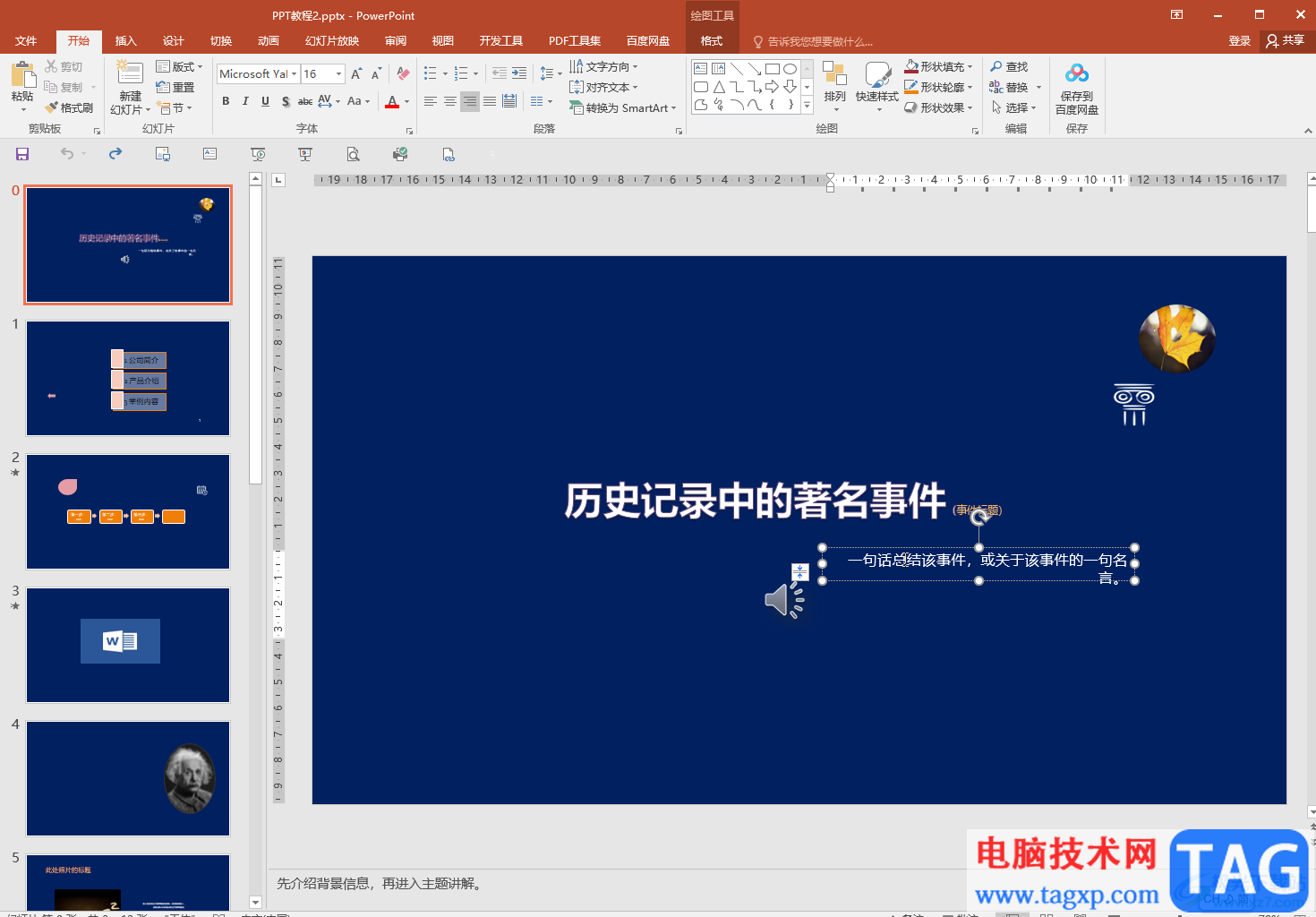Screen dimensions: 1316x917
Task: Click the Sign in (登录) link
Action: click(x=1240, y=40)
